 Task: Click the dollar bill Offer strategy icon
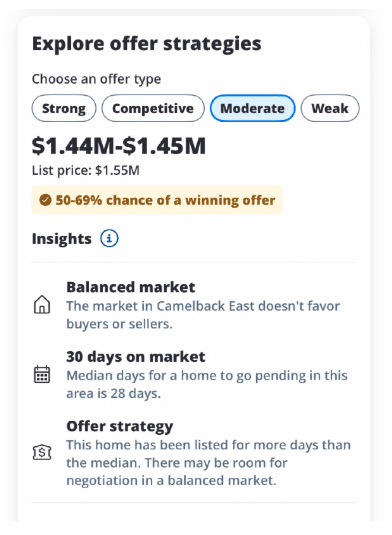pyautogui.click(x=42, y=453)
